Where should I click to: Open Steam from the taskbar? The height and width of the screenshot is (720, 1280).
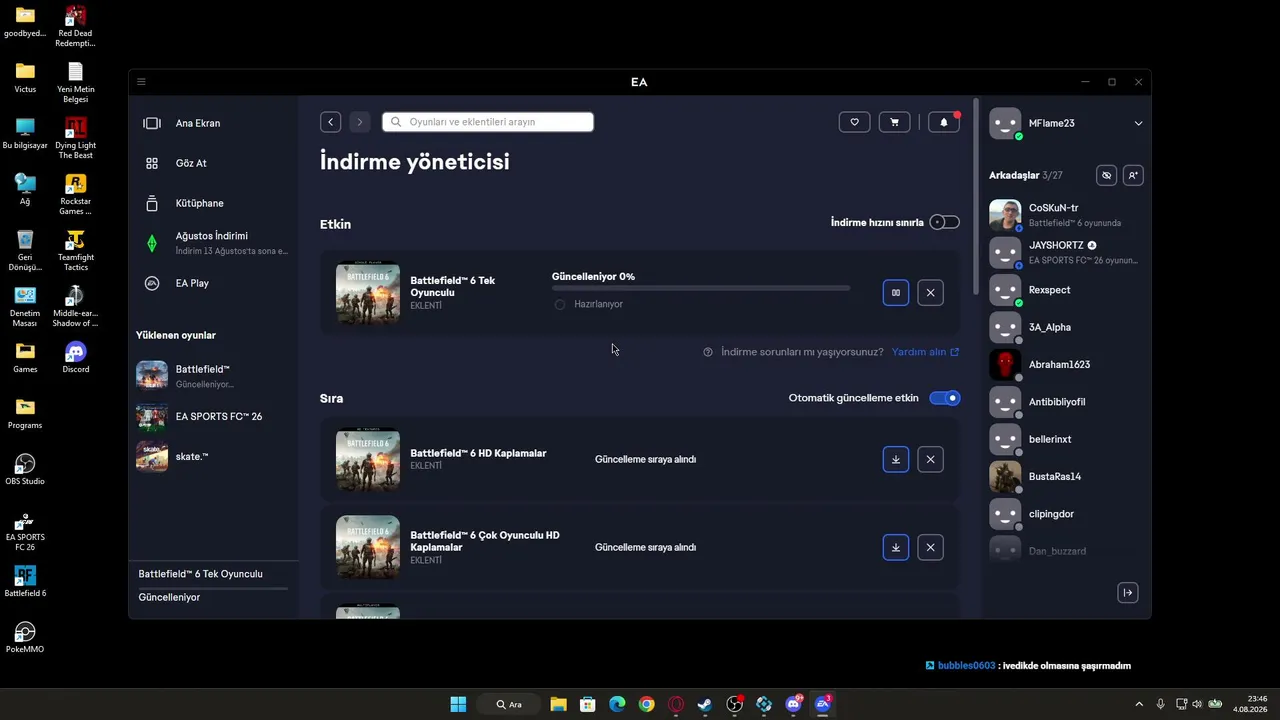[x=705, y=704]
